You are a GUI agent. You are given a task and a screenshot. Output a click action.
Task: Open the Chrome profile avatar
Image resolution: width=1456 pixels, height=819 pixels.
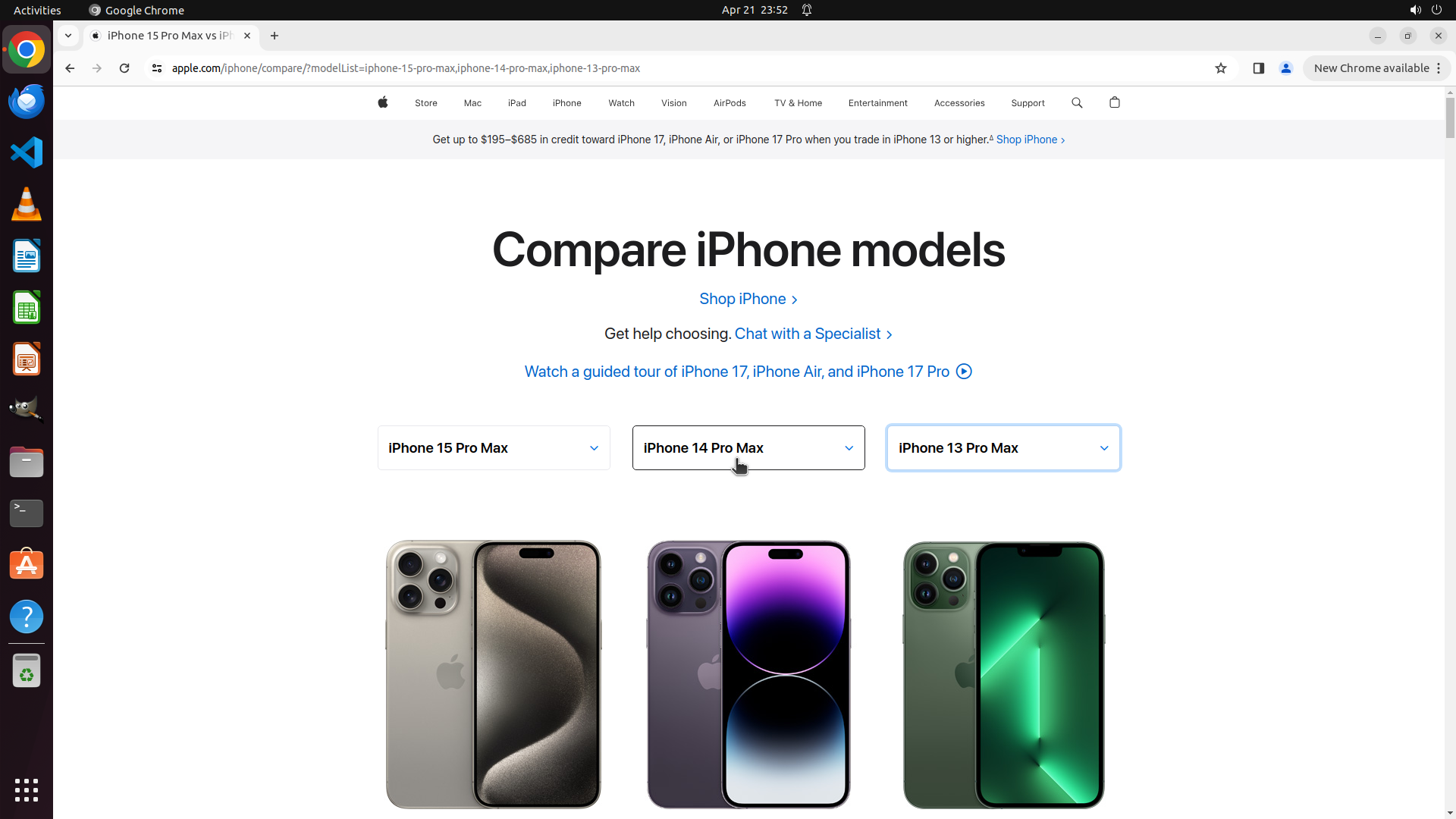(x=1286, y=68)
